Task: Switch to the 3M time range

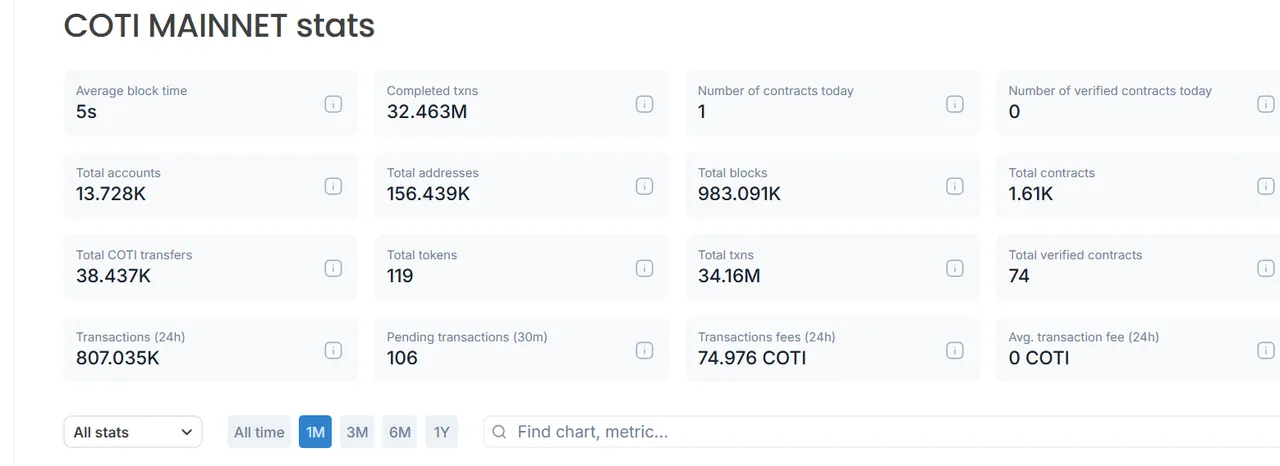Action: pyautogui.click(x=357, y=432)
